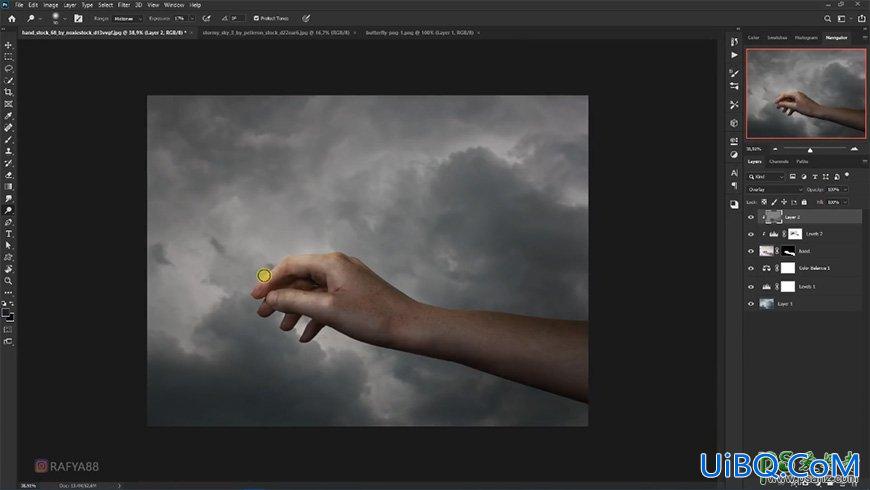Select the Pen tool
Viewport: 870px width, 490px height.
[8, 222]
